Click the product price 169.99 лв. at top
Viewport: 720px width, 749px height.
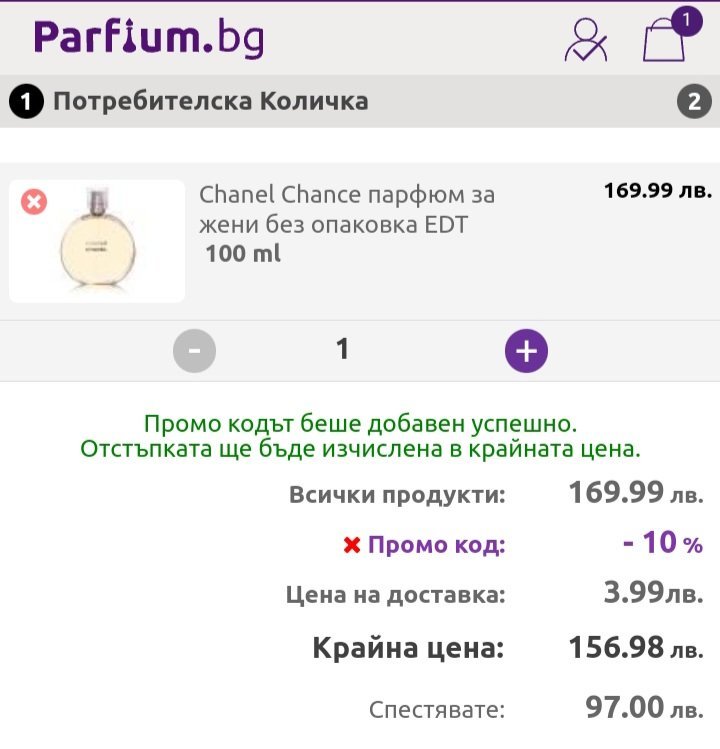tap(657, 190)
